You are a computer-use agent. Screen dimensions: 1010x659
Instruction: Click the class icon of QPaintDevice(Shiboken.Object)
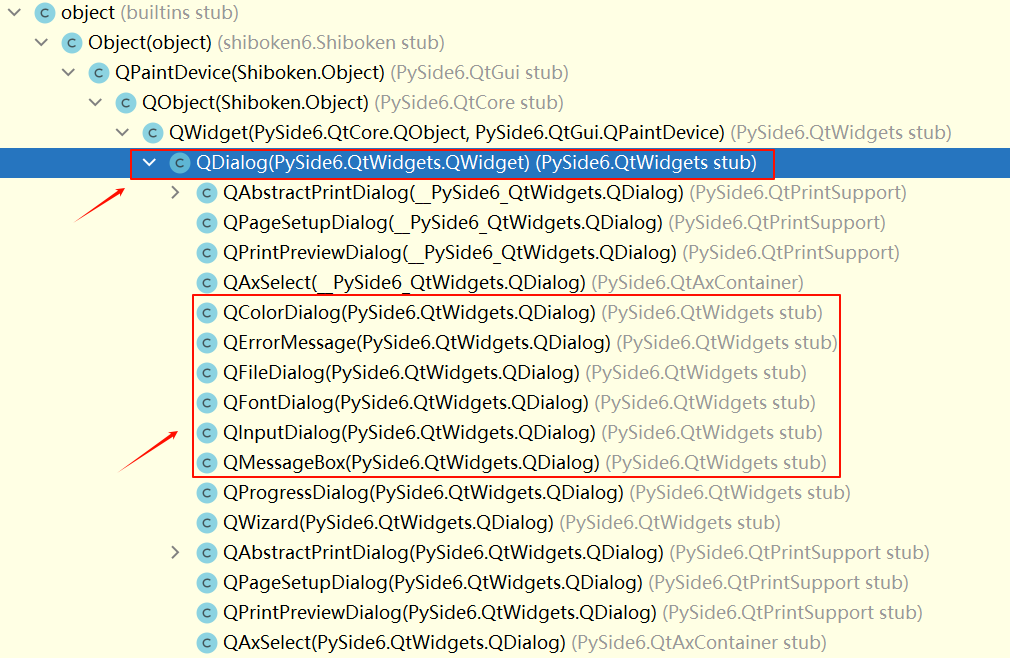pos(99,73)
